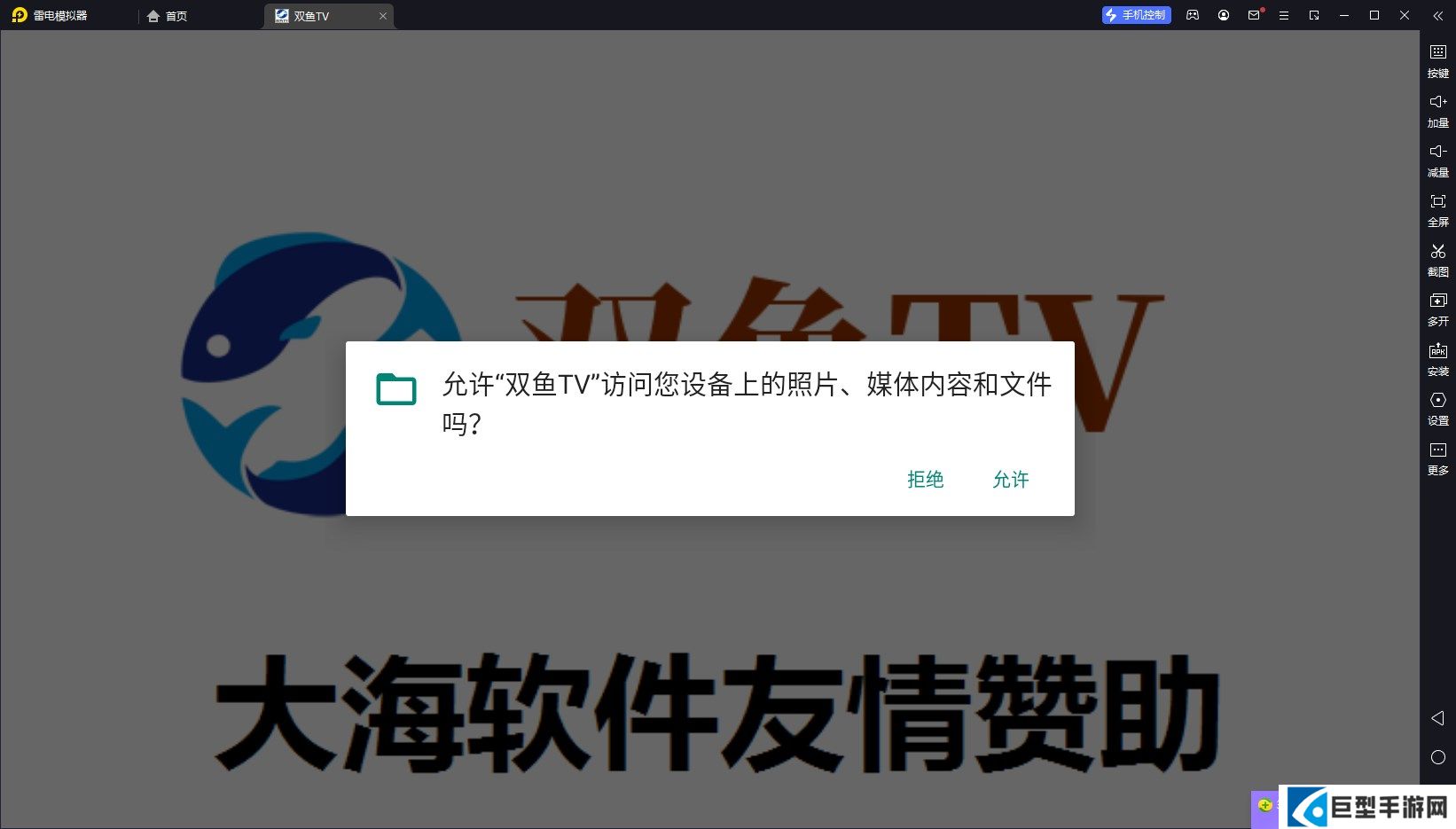Open the mail messages icon

point(1254,15)
